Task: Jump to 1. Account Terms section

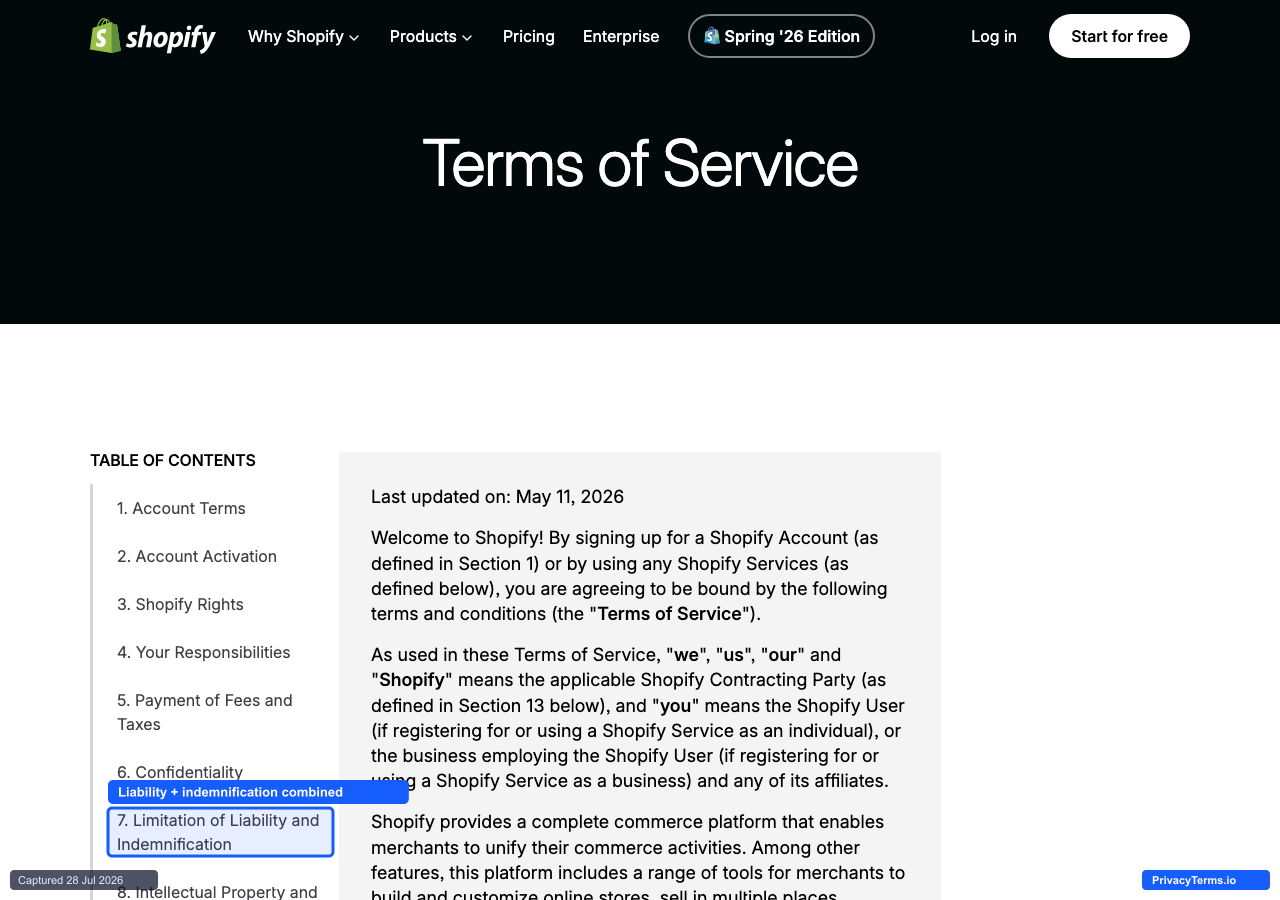Action: (181, 508)
